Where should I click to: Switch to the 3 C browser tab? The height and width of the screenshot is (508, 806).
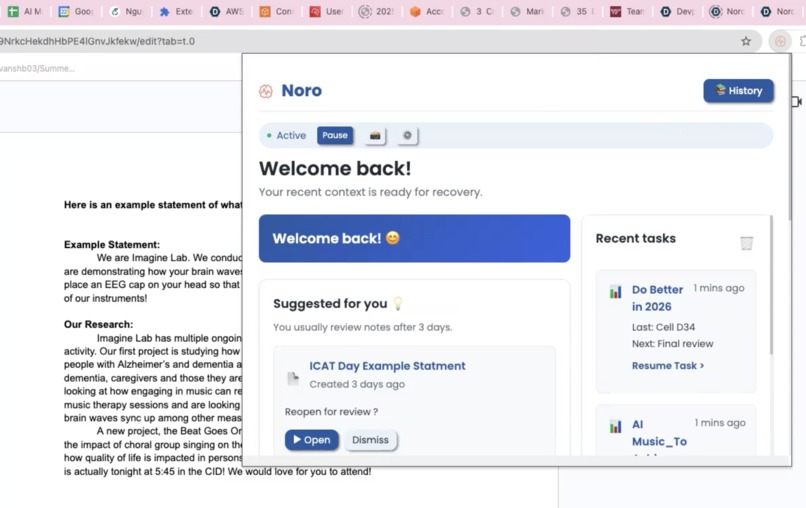(x=478, y=11)
